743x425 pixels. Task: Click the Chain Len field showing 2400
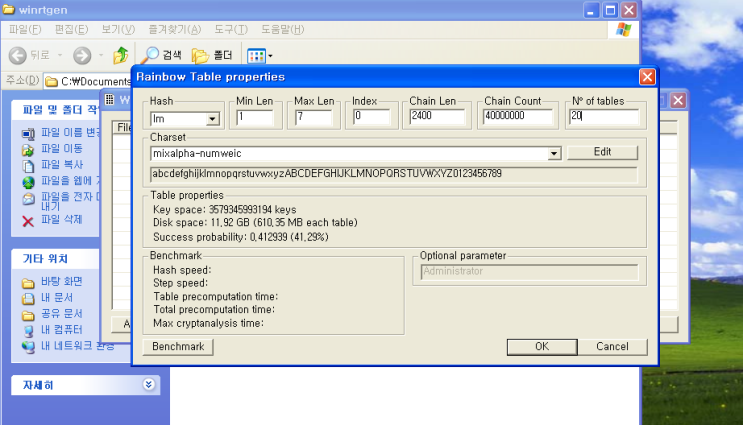click(437, 117)
